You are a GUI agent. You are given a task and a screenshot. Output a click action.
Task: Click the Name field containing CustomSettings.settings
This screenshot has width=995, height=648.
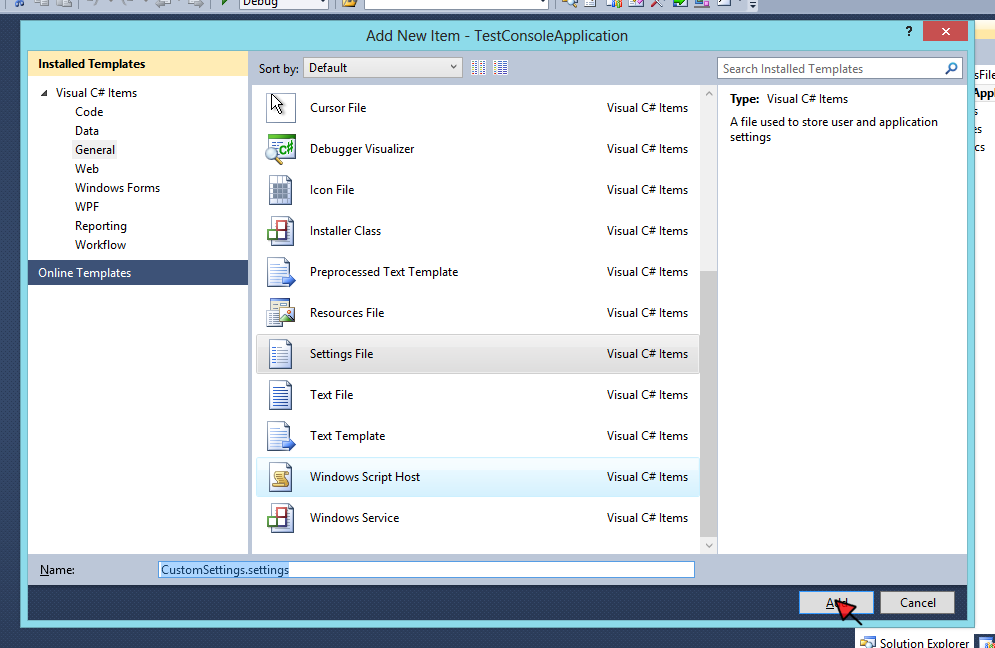(x=425, y=569)
